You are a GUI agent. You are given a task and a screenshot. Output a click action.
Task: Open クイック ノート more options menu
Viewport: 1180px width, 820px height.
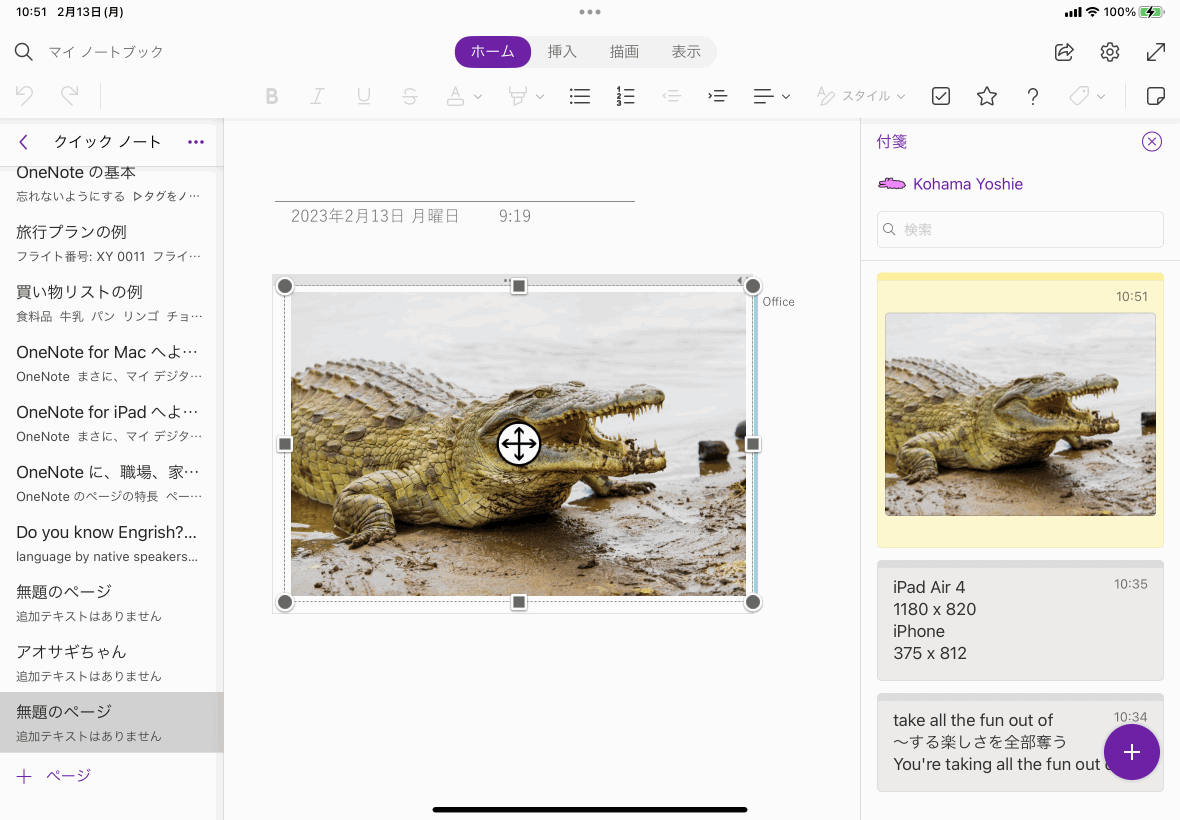click(196, 141)
